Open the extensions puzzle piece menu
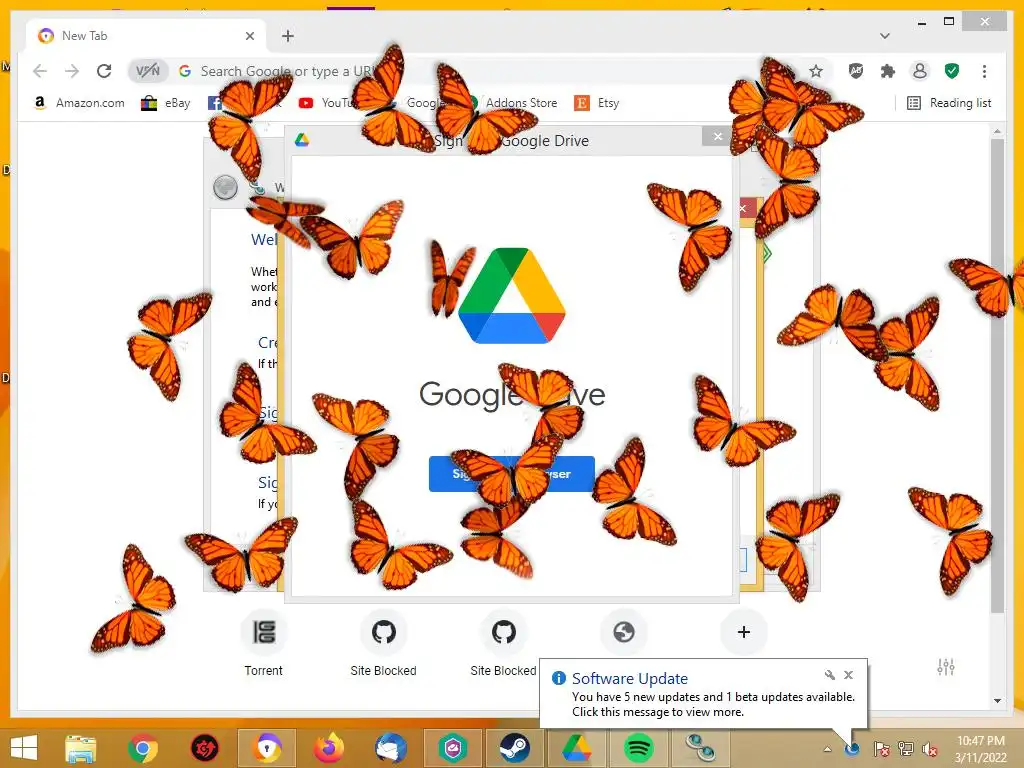Image resolution: width=1024 pixels, height=768 pixels. (888, 71)
